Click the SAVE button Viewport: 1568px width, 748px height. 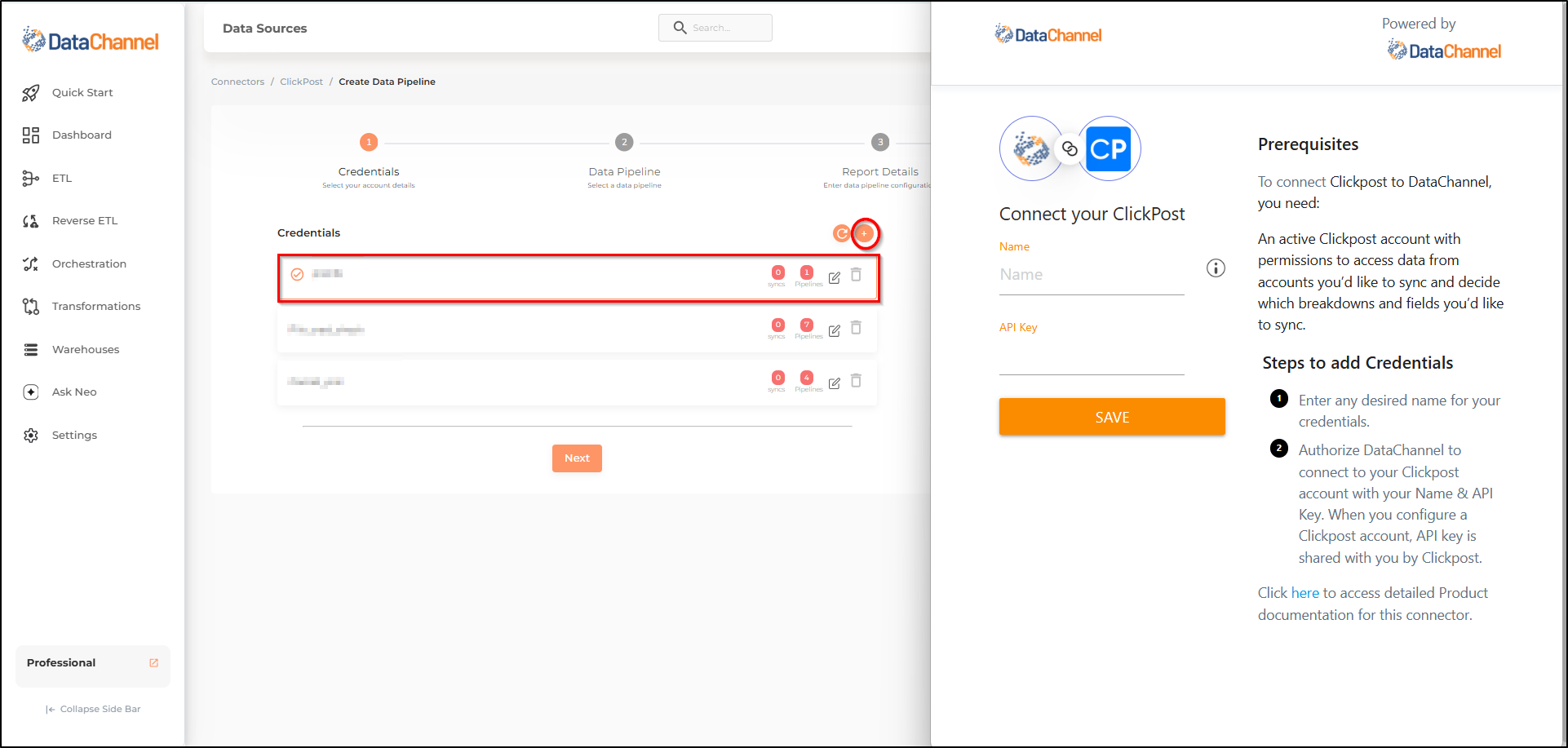(1112, 417)
